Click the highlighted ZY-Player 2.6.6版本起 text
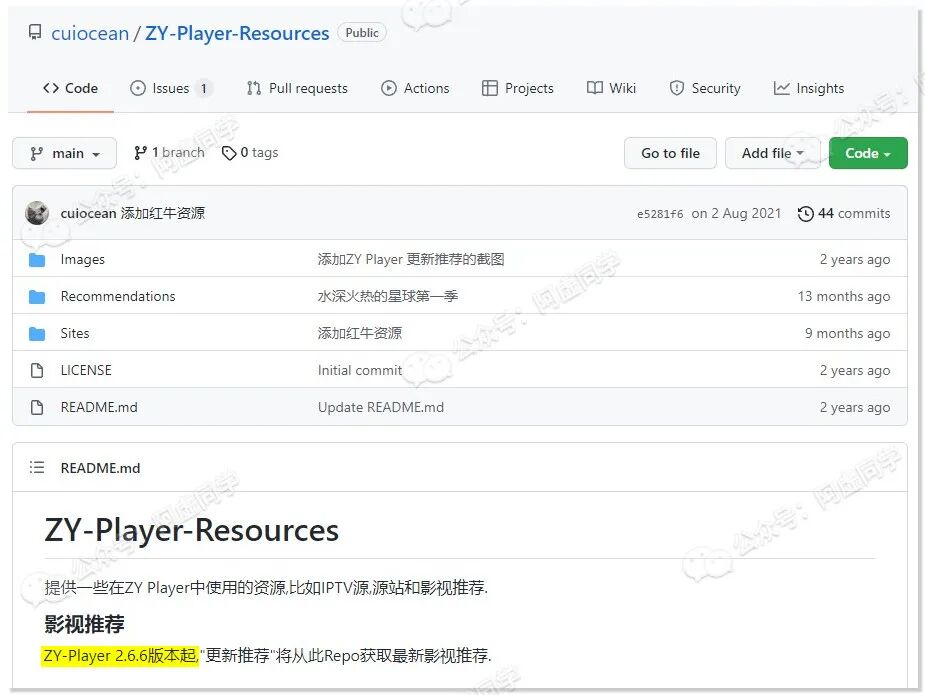Viewport: 925px width, 695px height. 120,655
